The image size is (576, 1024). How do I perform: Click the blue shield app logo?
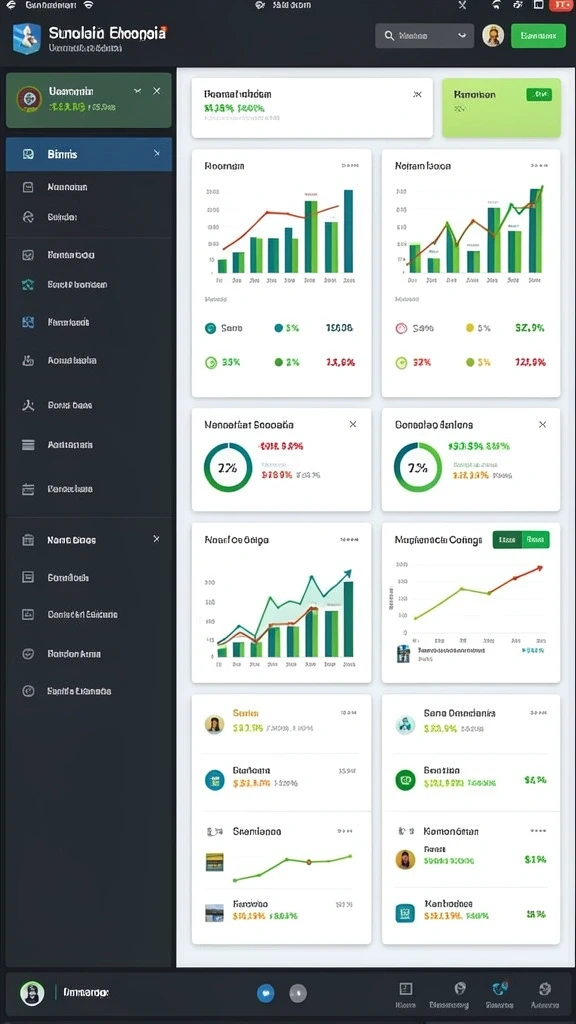click(x=27, y=38)
